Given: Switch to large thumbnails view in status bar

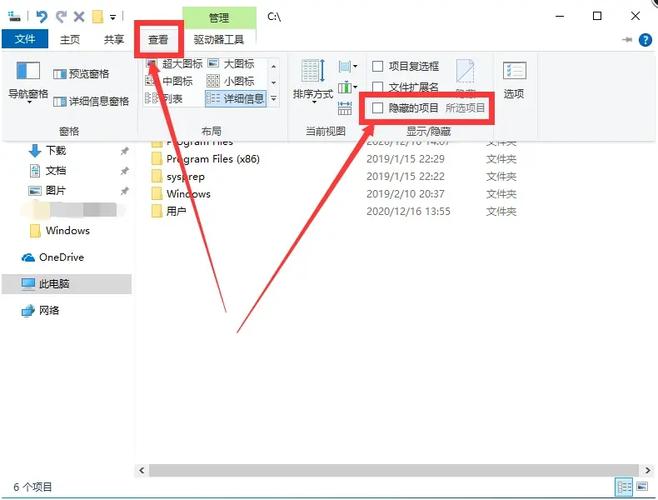Looking at the screenshot, I should coord(642,487).
